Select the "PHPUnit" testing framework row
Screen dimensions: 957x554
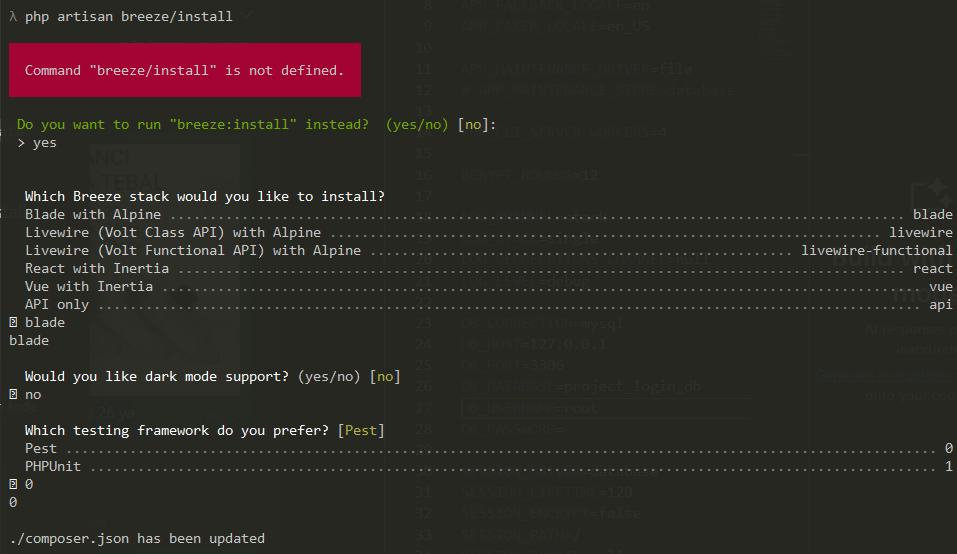(x=53, y=467)
